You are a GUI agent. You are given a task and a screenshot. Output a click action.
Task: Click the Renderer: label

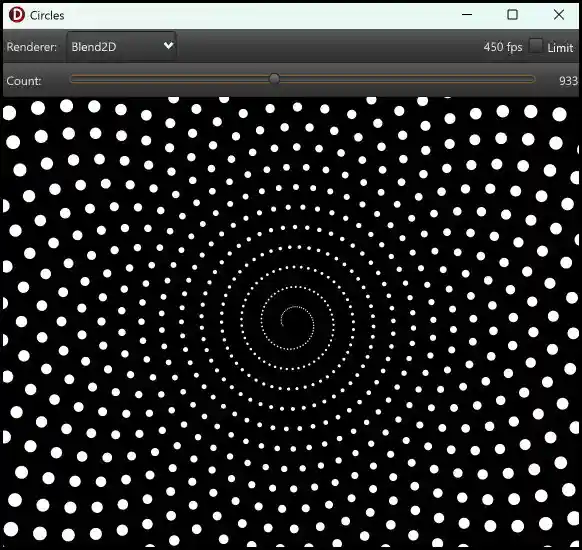pyautogui.click(x=32, y=47)
